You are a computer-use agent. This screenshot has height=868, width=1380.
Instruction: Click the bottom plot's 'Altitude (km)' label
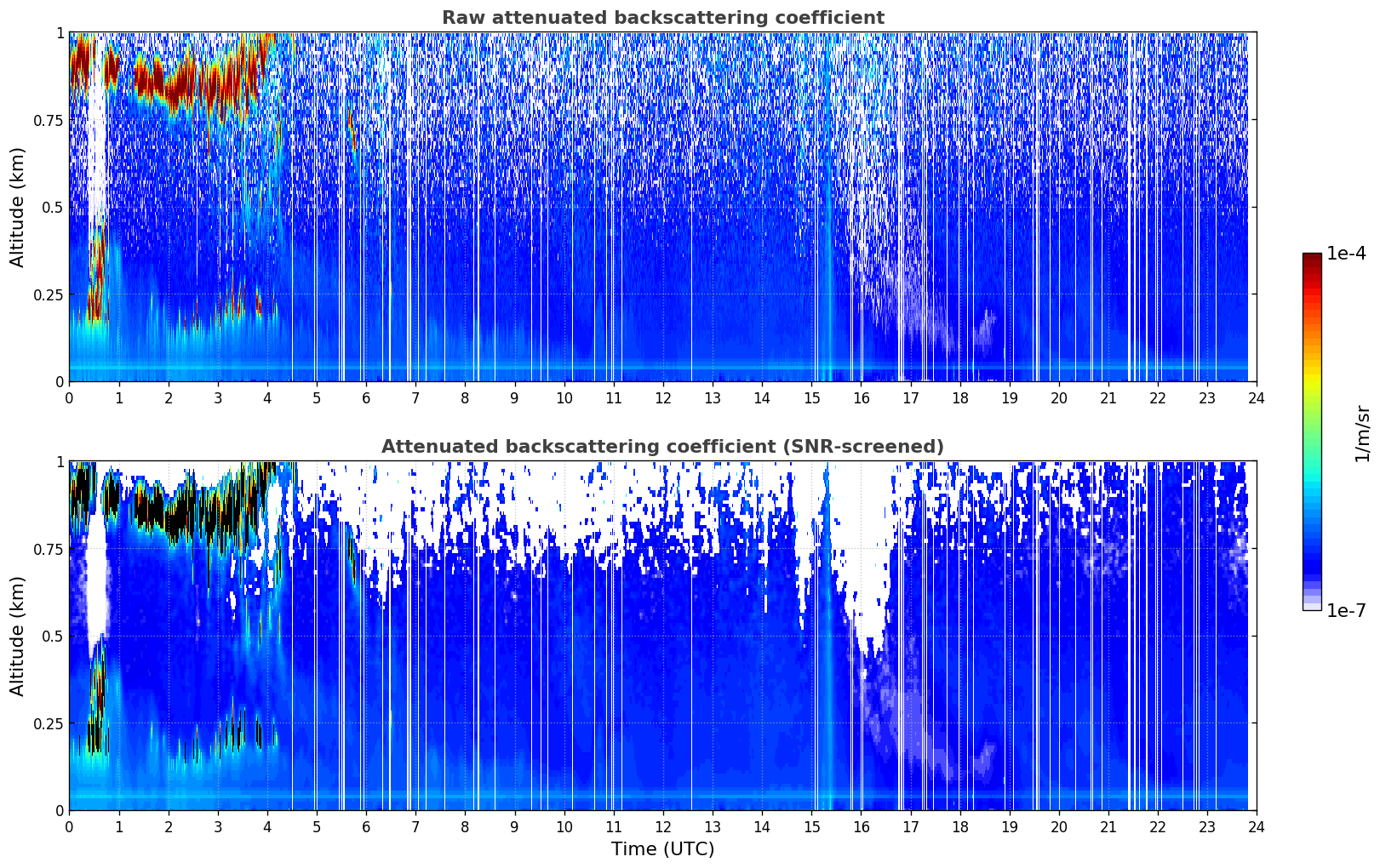pyautogui.click(x=17, y=636)
